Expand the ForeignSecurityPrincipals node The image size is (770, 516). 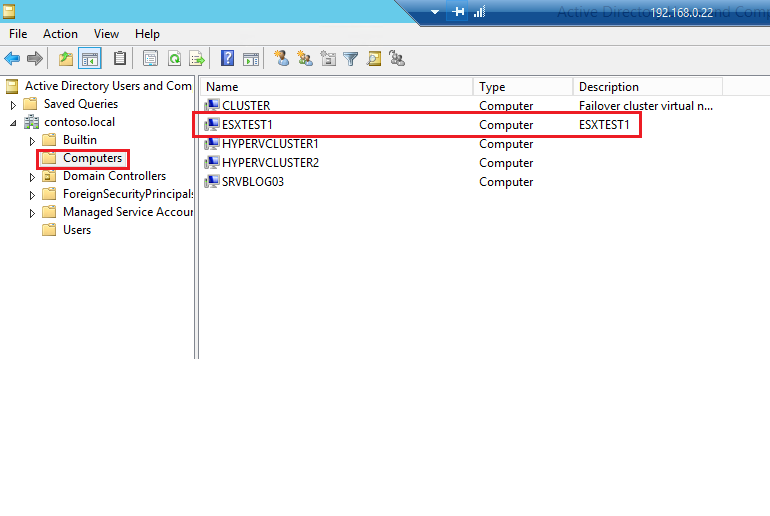click(32, 195)
